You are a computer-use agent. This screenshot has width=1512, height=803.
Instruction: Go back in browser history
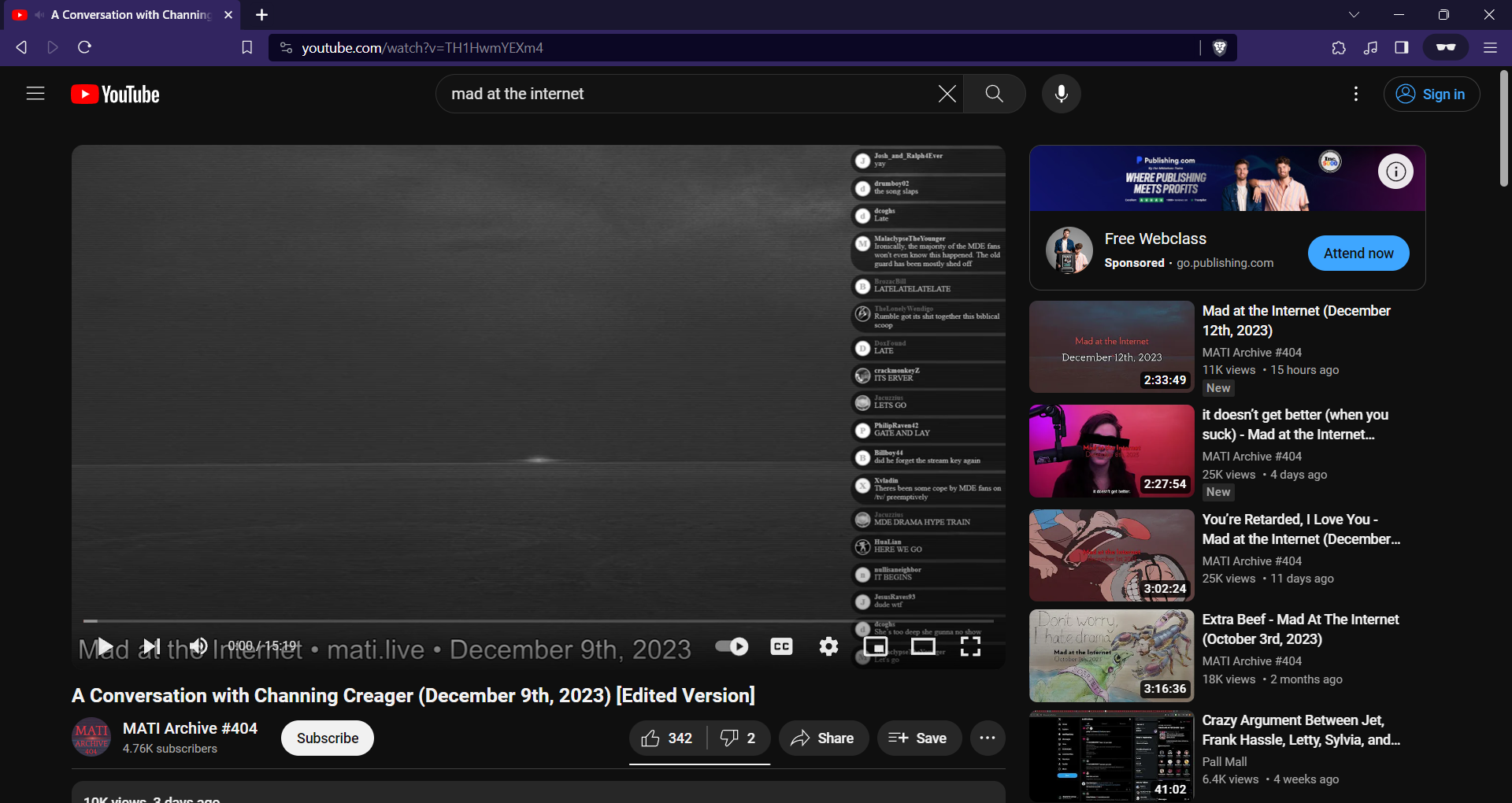21,47
